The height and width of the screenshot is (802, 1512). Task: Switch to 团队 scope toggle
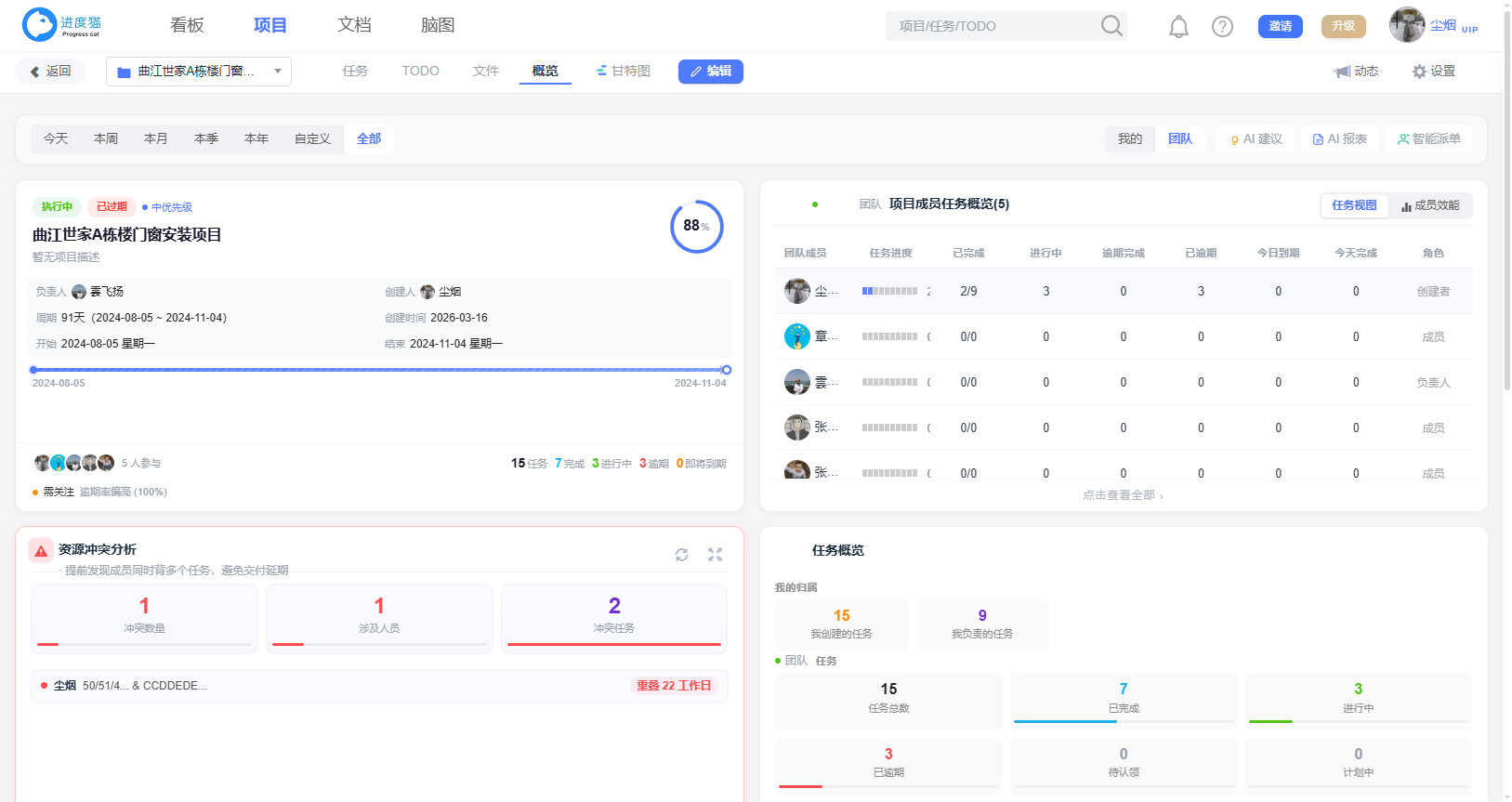[1180, 139]
